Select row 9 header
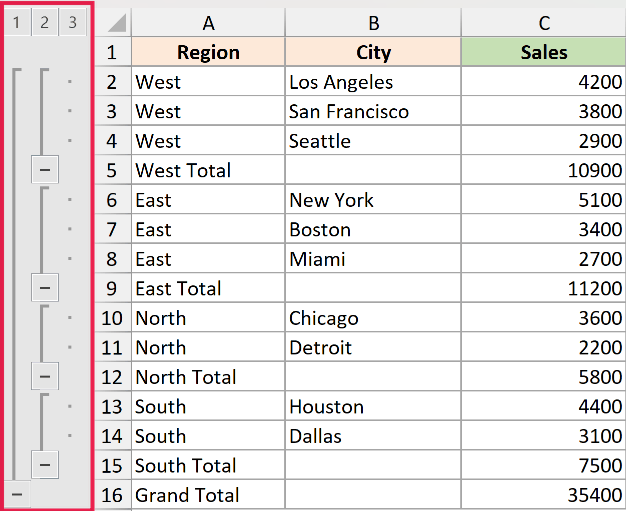The width and height of the screenshot is (626, 511). [113, 288]
